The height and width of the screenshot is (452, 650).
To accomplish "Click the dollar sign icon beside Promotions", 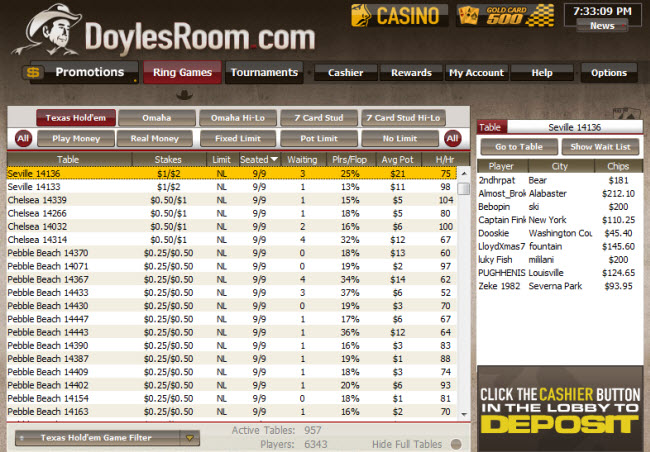I will click(x=33, y=73).
